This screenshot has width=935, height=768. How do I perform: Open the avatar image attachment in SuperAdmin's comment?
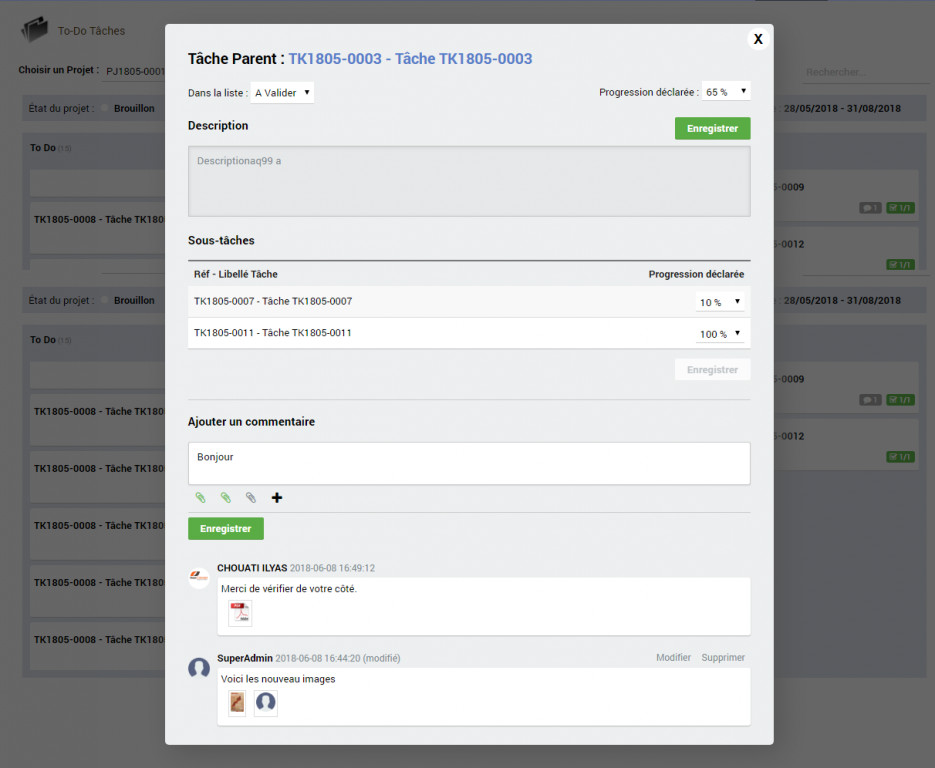[x=265, y=704]
